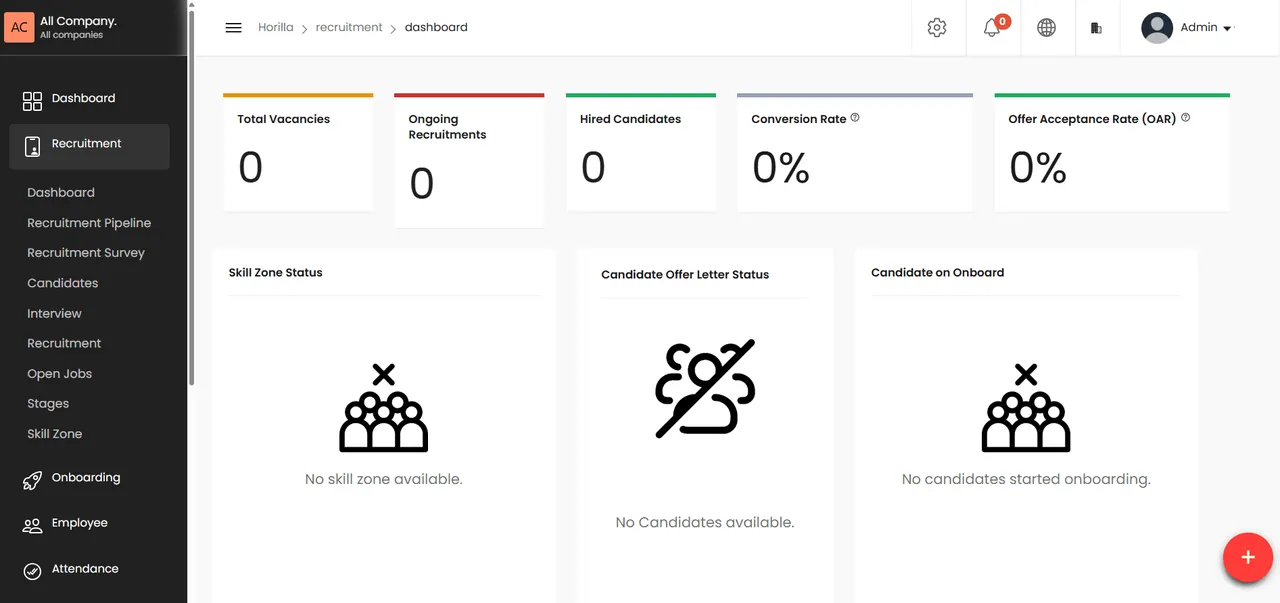Click the Dashboard grid icon in sidebar

click(32, 100)
